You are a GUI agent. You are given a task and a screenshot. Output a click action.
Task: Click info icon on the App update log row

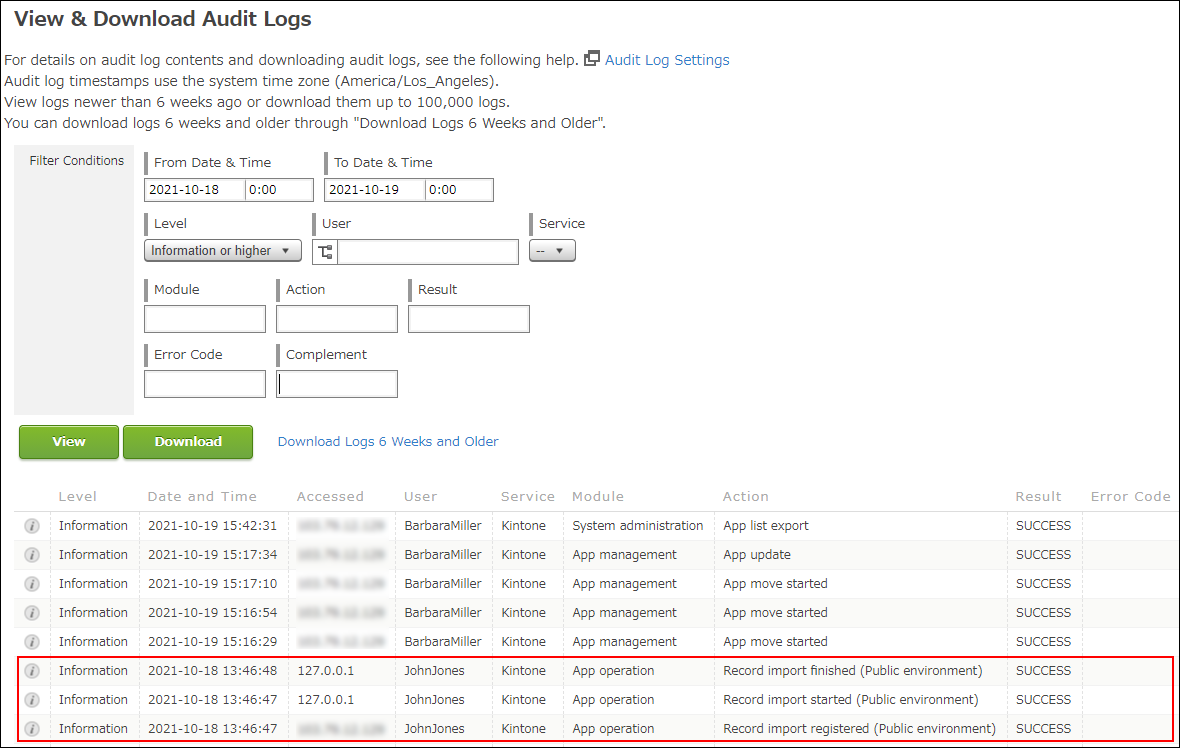pyautogui.click(x=31, y=554)
